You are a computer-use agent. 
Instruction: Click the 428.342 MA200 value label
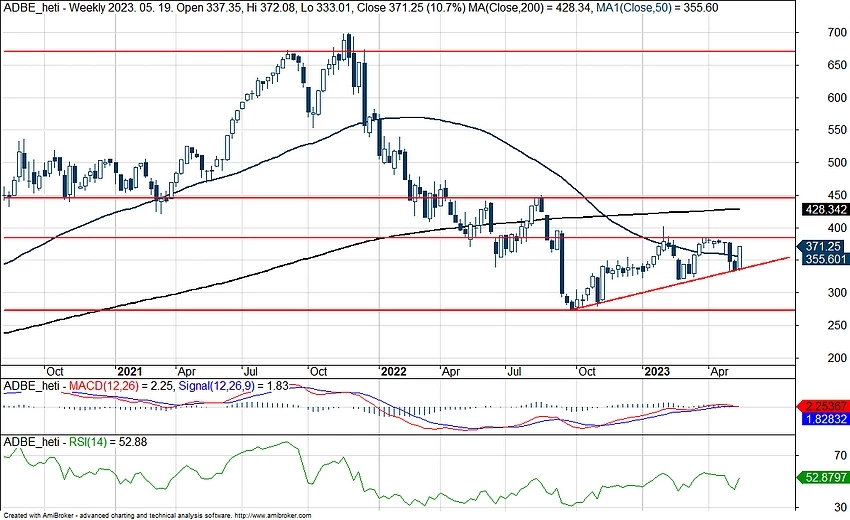pyautogui.click(x=826, y=209)
